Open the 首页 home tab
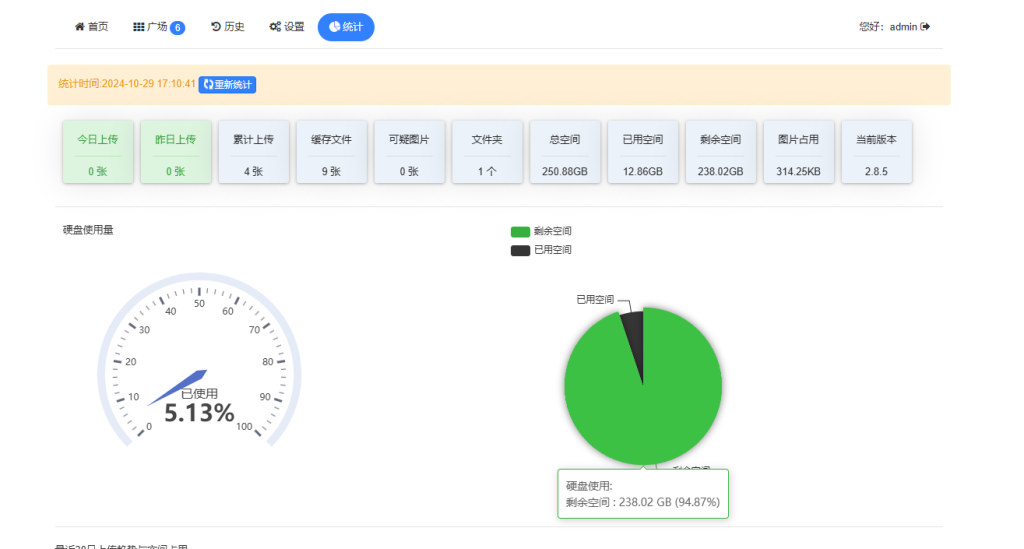1024x549 pixels. pos(91,27)
